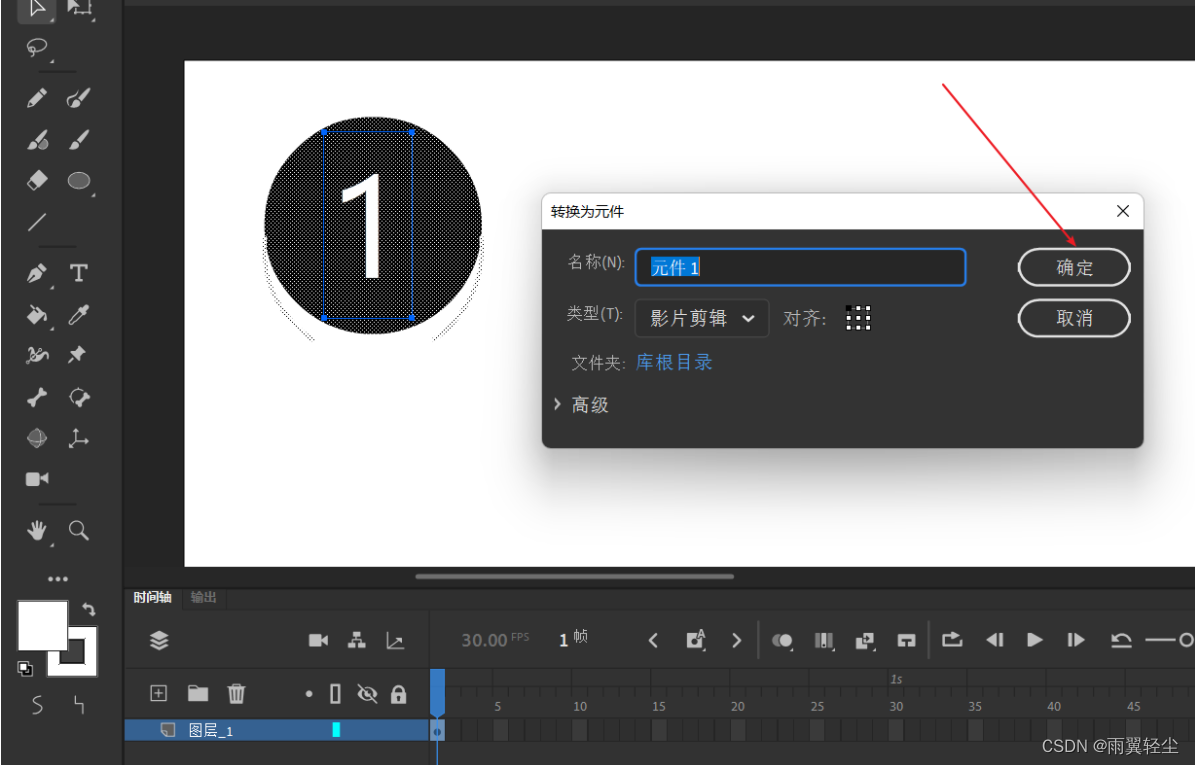The width and height of the screenshot is (1195, 765).
Task: Toggle the timeline camera layer button
Action: tap(319, 640)
